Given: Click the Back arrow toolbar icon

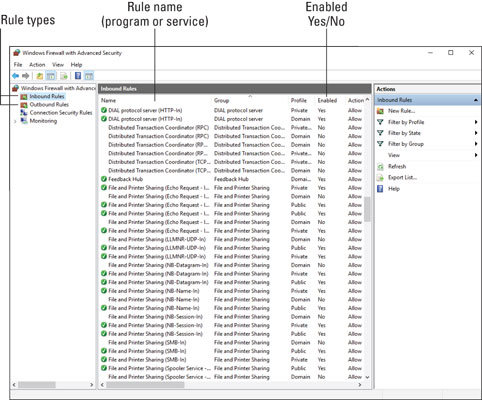Looking at the screenshot, I should coord(15,76).
